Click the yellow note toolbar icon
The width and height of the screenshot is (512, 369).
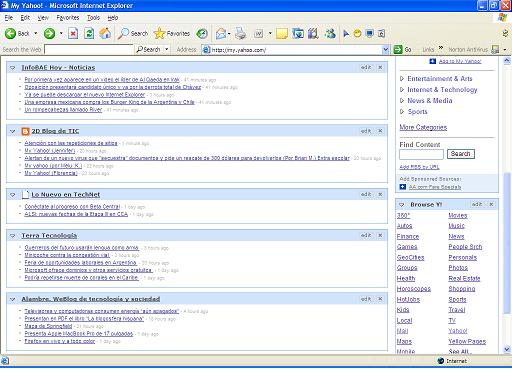pyautogui.click(x=282, y=33)
